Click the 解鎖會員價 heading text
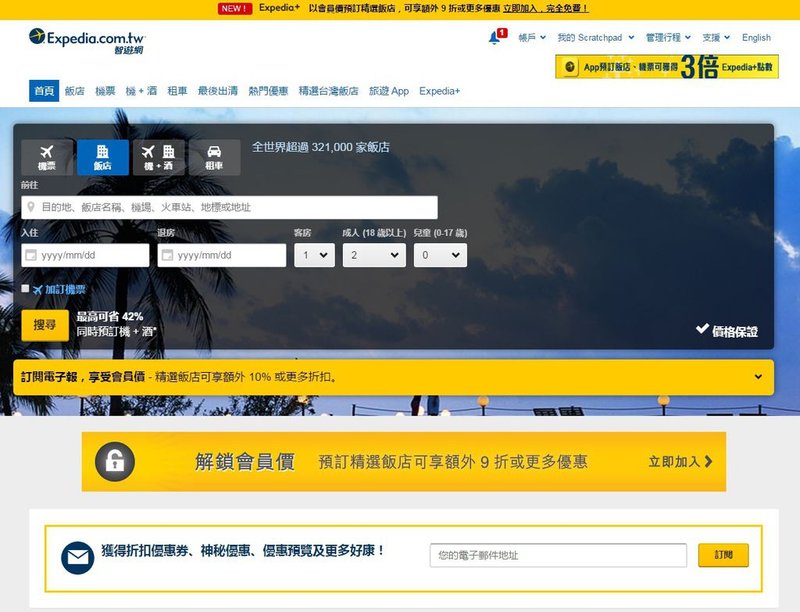Viewport: 800px width, 612px height. (244, 462)
